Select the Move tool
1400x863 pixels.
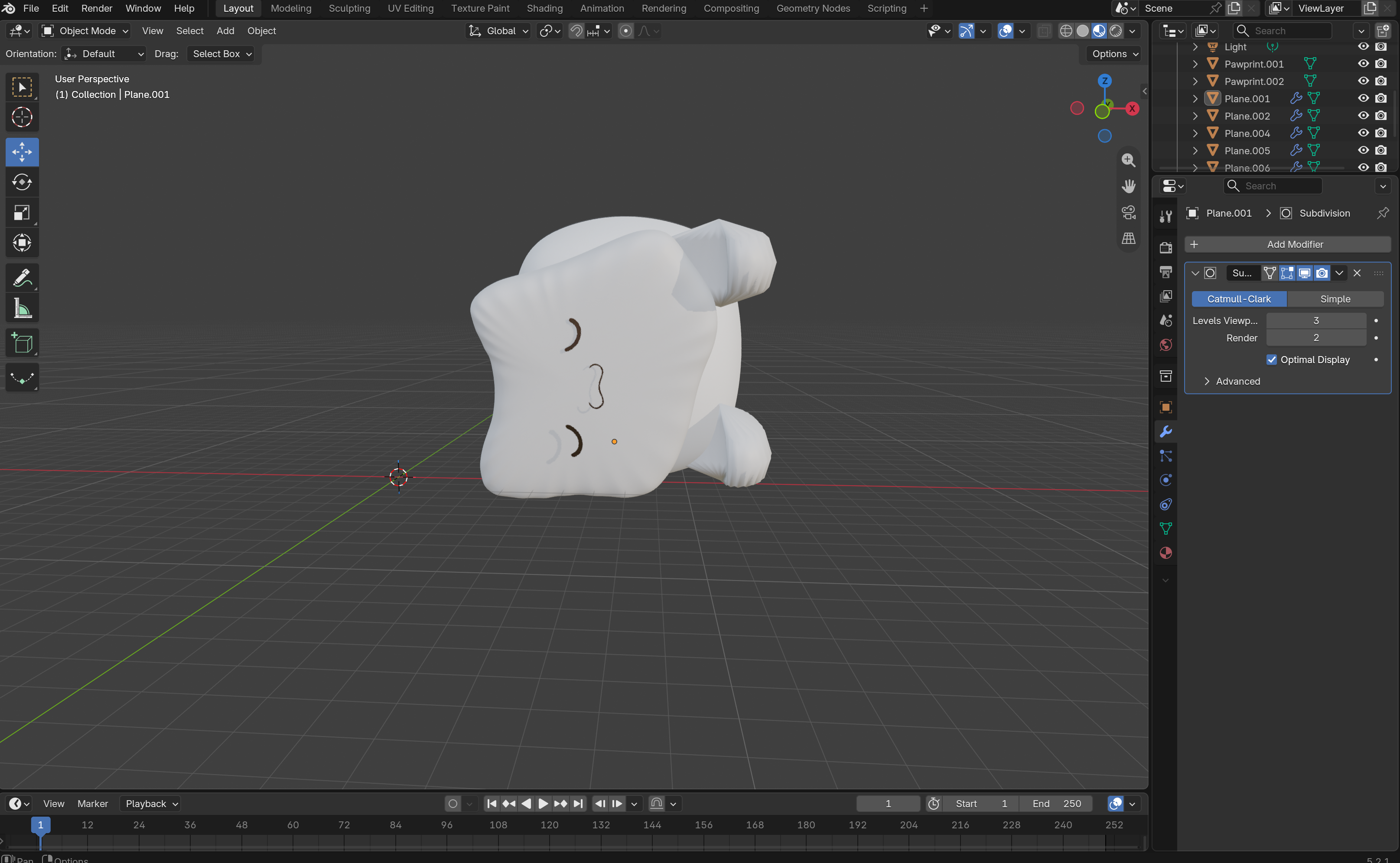coord(22,152)
